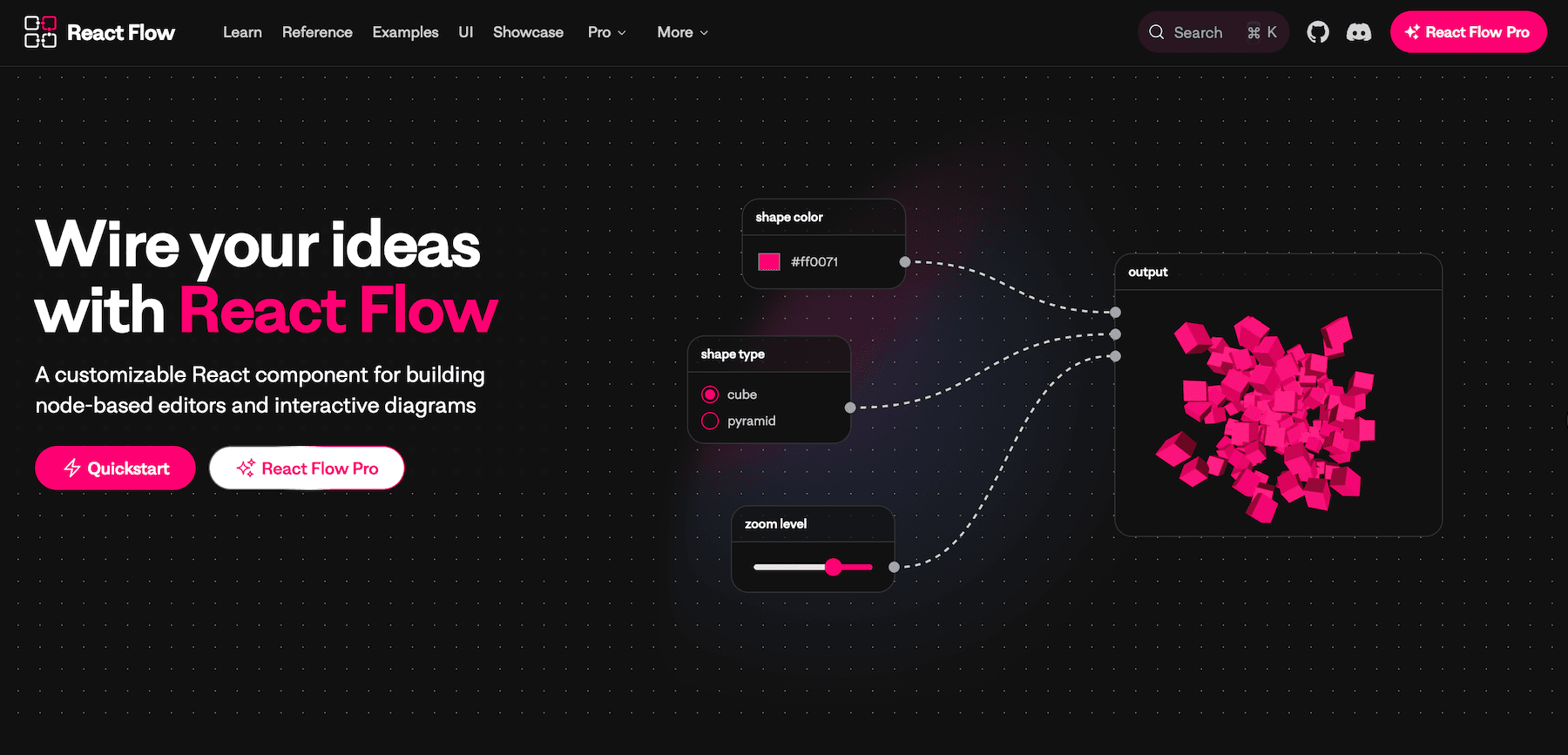Expand the More dropdown menu

point(683,32)
